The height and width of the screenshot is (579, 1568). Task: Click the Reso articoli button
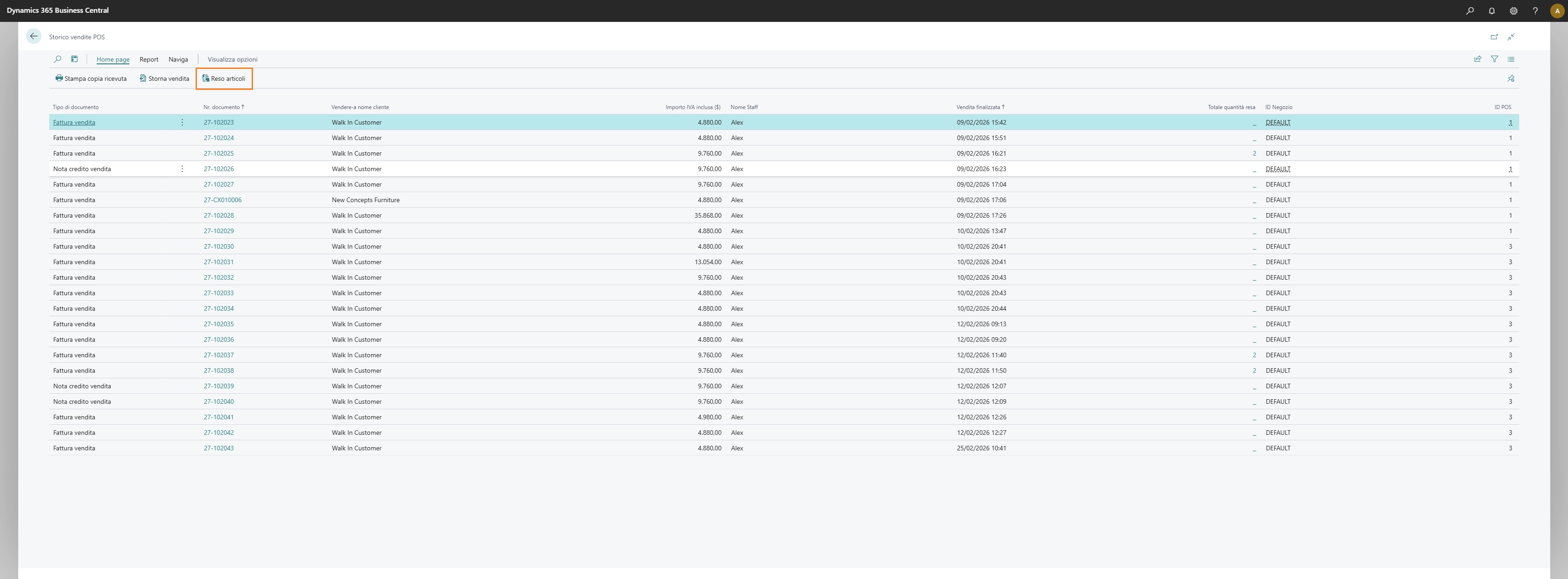(223, 78)
